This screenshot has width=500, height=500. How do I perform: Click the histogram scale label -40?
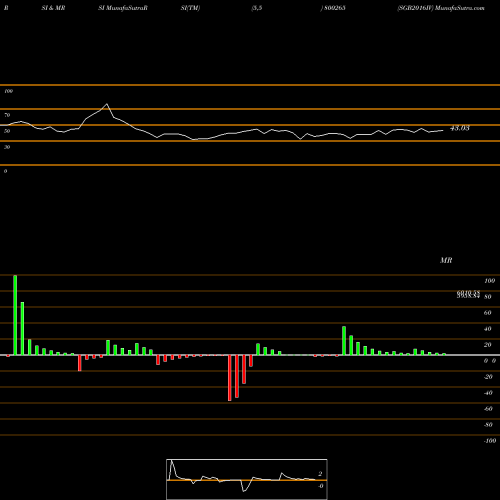(488, 393)
